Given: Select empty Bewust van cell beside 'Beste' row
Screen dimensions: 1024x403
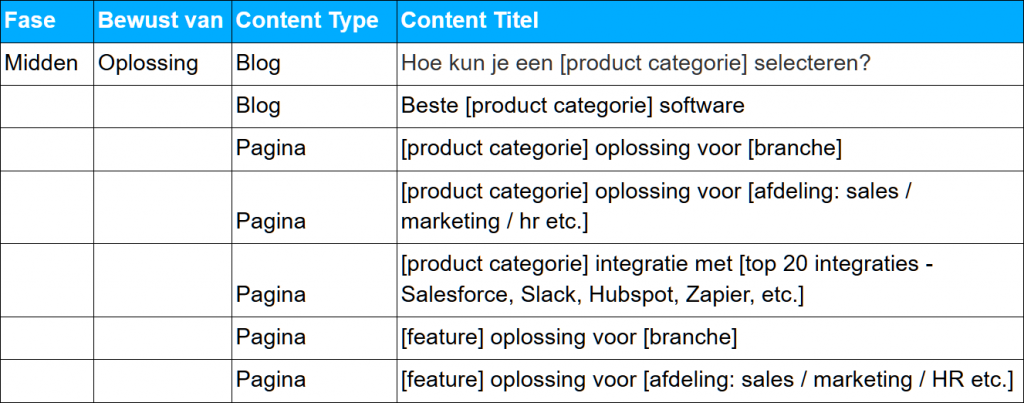Looking at the screenshot, I should click(x=163, y=106).
